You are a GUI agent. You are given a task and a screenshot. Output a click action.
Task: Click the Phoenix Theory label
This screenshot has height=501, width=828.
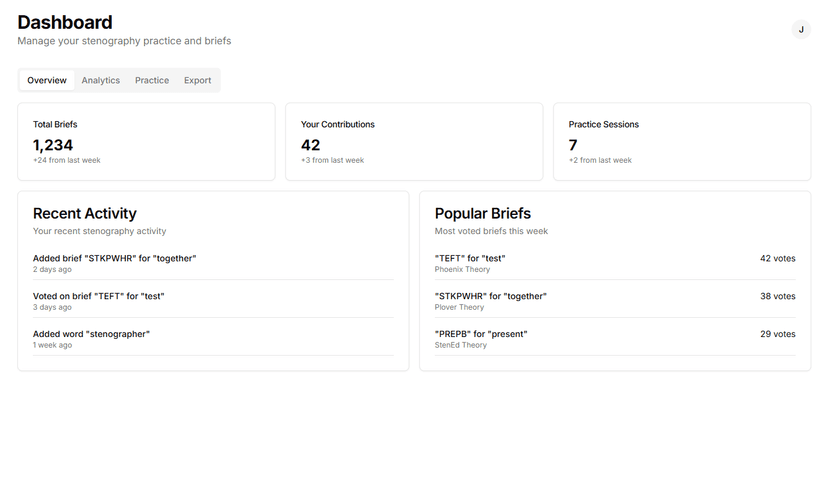click(462, 269)
